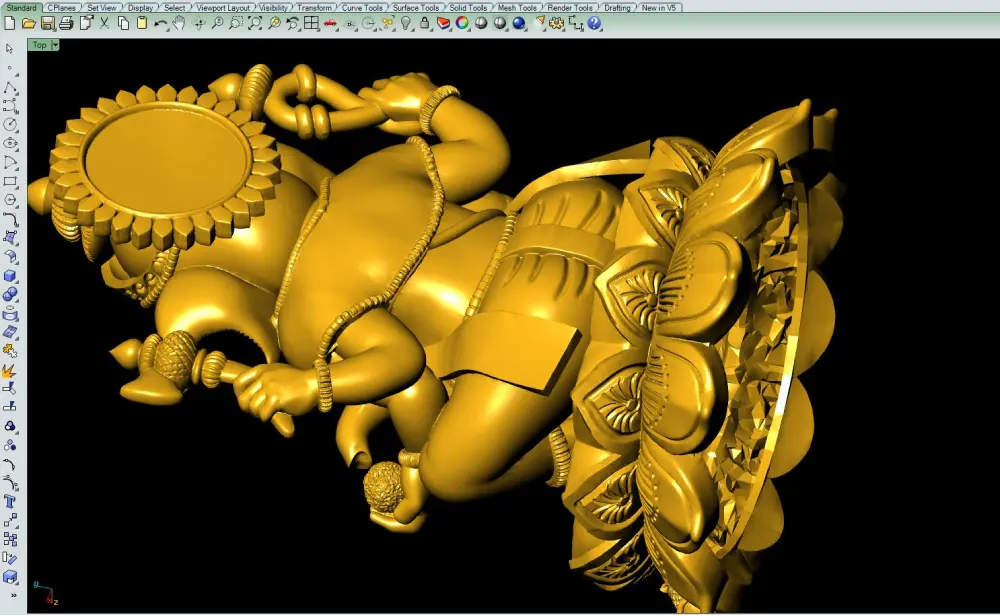1000x616 pixels.
Task: Open the Surface Tools tab
Action: coord(415,8)
